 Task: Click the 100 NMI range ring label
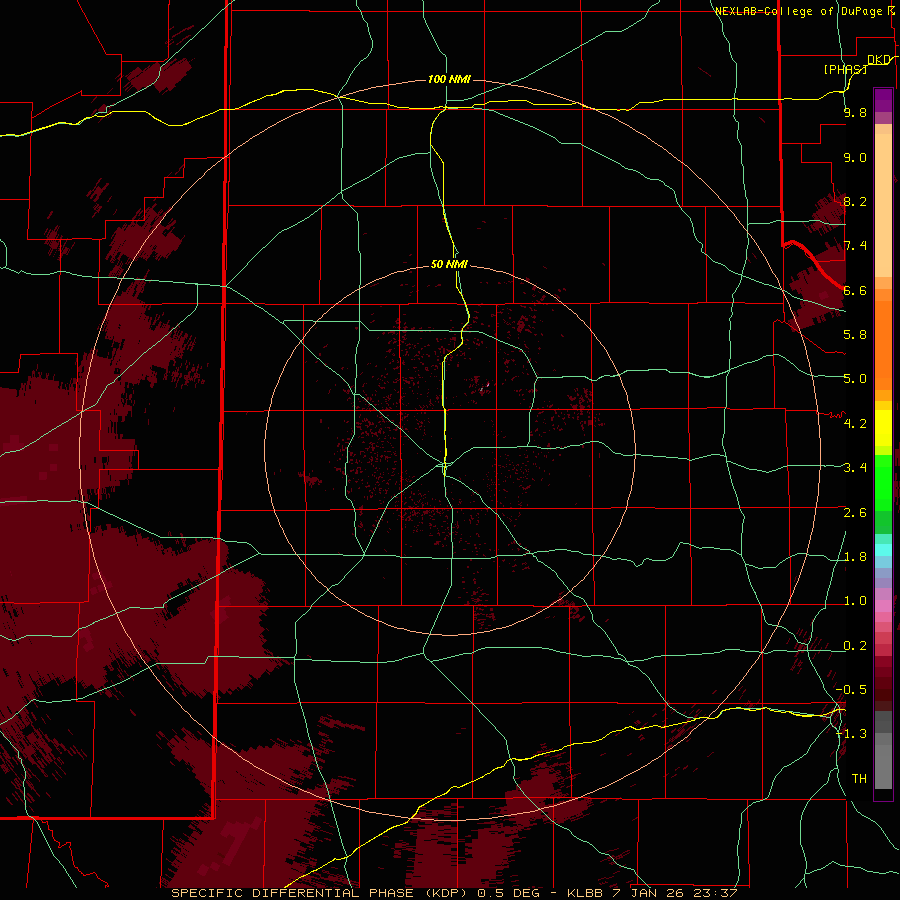coord(449,79)
